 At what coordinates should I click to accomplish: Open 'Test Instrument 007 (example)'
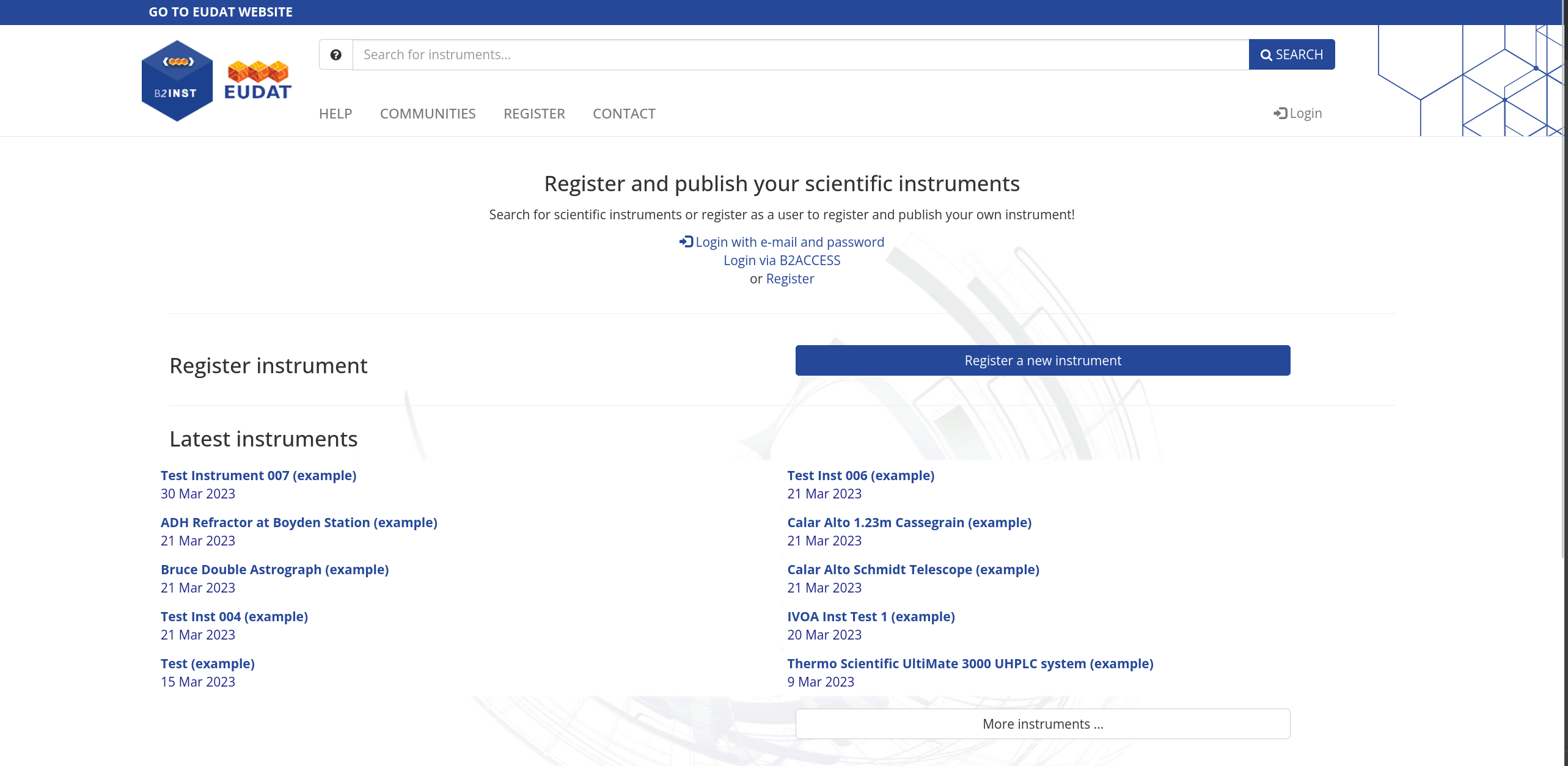258,475
